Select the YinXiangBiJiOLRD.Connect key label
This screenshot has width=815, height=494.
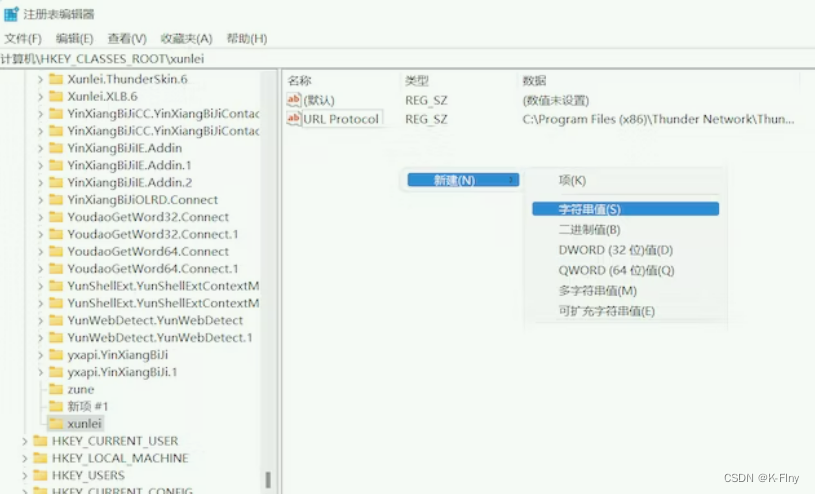click(142, 200)
